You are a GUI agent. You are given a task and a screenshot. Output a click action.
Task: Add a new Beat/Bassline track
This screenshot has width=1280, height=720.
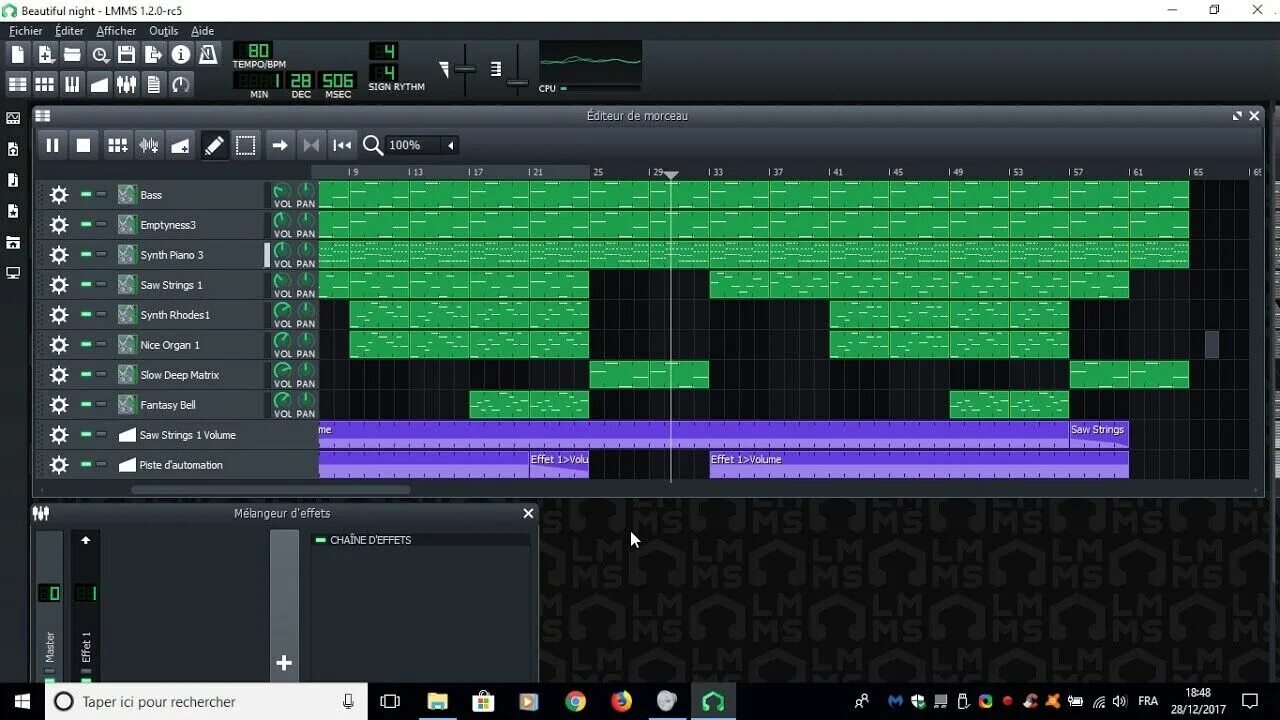(117, 145)
